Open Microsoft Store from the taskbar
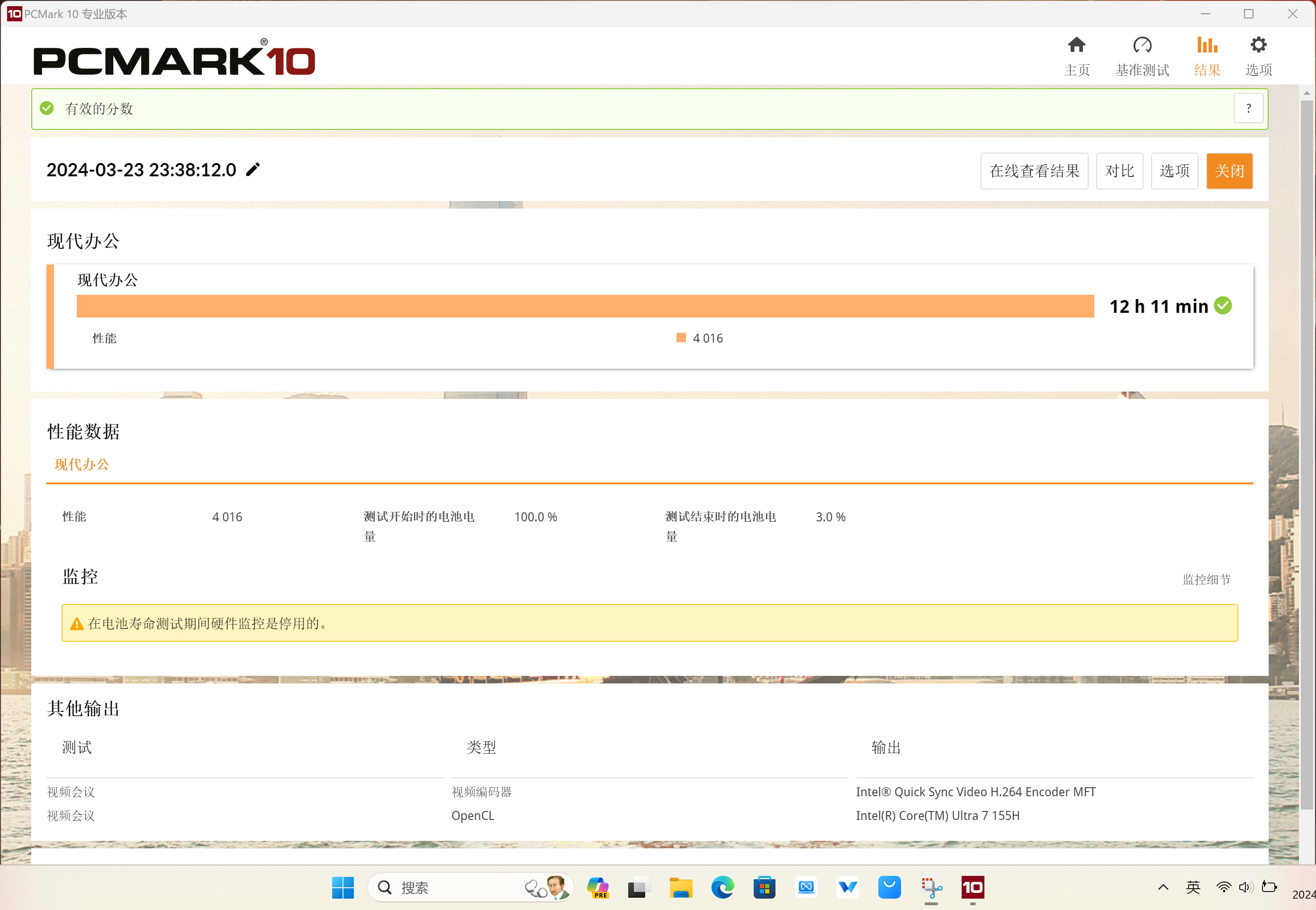The width and height of the screenshot is (1316, 910). click(764, 887)
